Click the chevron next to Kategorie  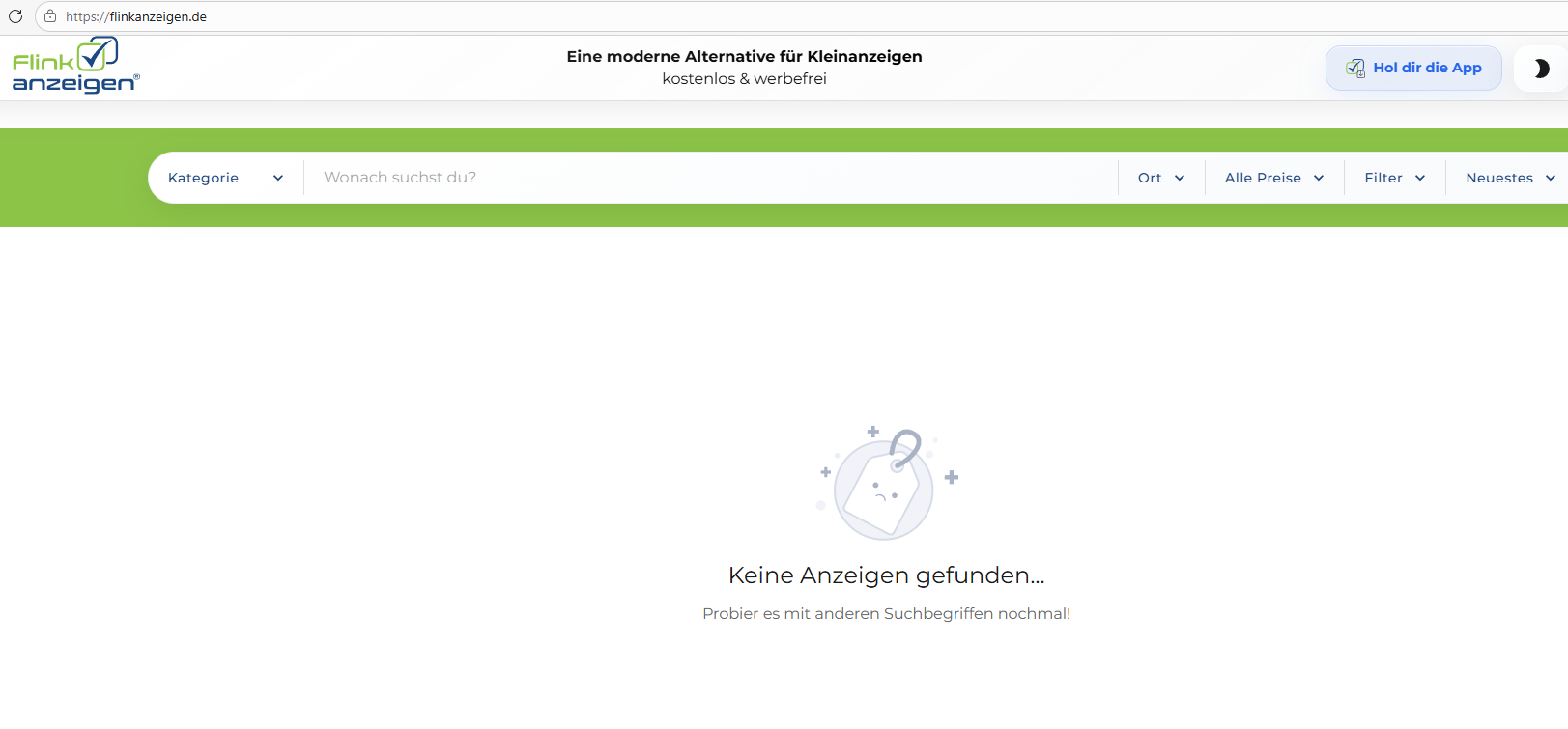click(278, 178)
